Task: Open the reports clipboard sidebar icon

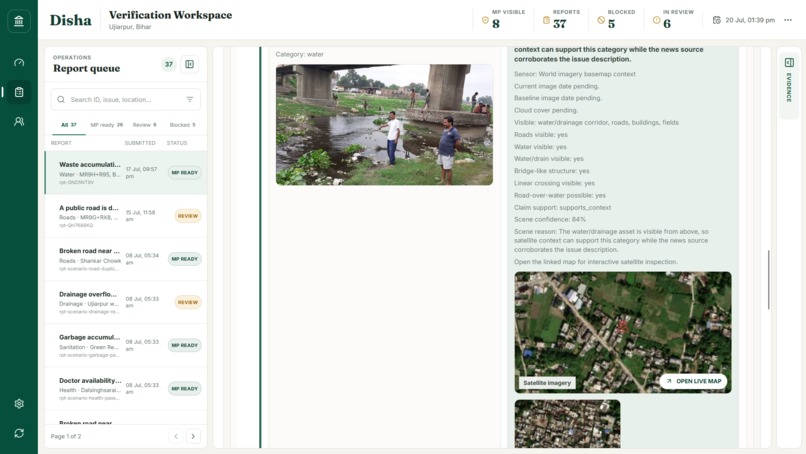Action: (x=19, y=92)
